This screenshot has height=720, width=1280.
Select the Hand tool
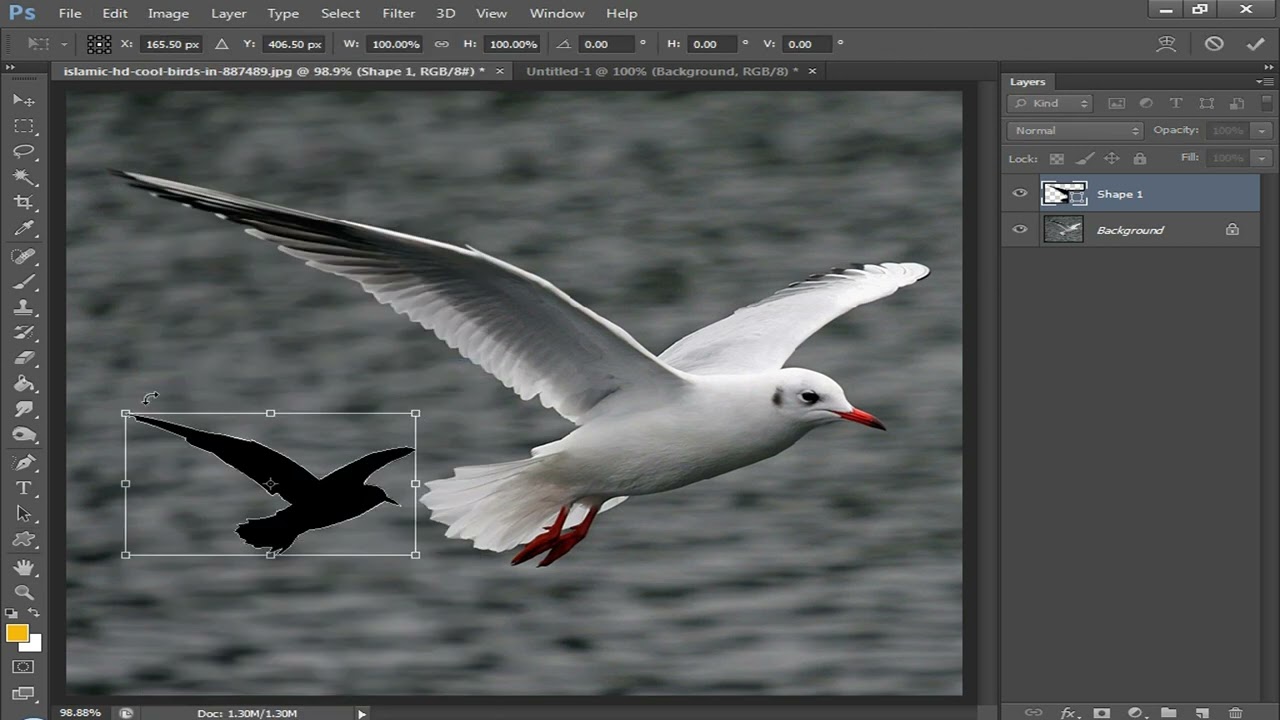coord(23,567)
